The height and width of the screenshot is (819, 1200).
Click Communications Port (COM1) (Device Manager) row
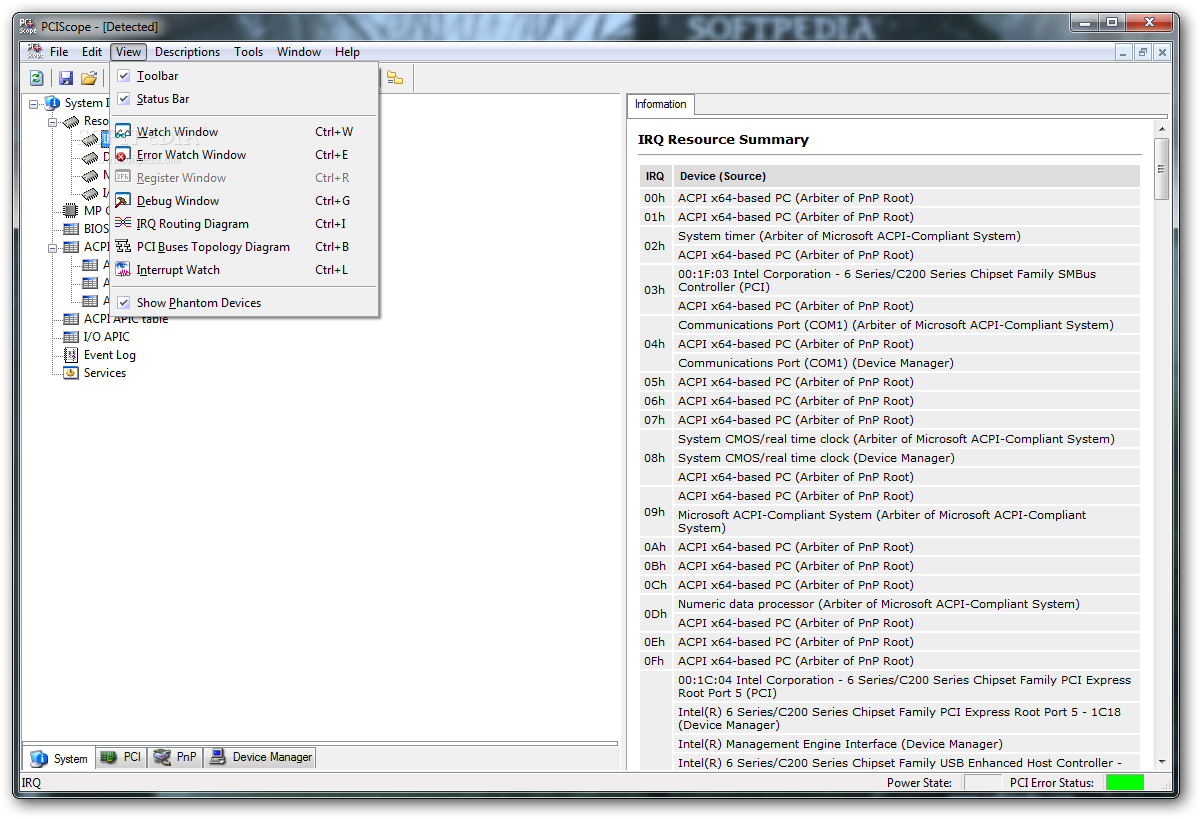coord(907,363)
